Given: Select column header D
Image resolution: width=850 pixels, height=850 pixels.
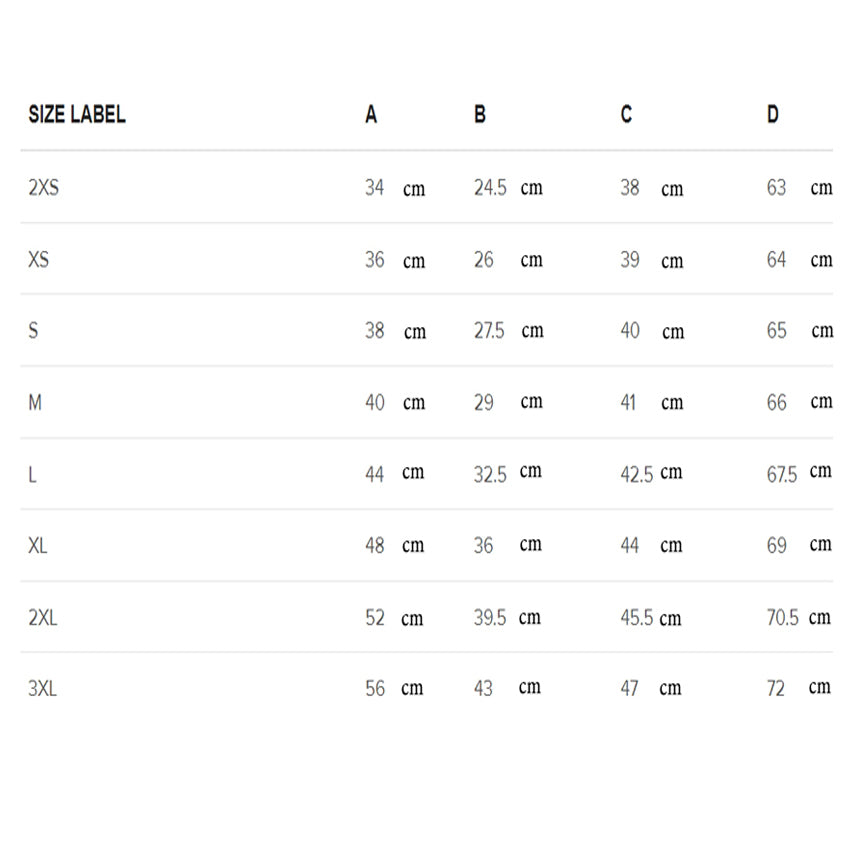Looking at the screenshot, I should click(x=772, y=114).
